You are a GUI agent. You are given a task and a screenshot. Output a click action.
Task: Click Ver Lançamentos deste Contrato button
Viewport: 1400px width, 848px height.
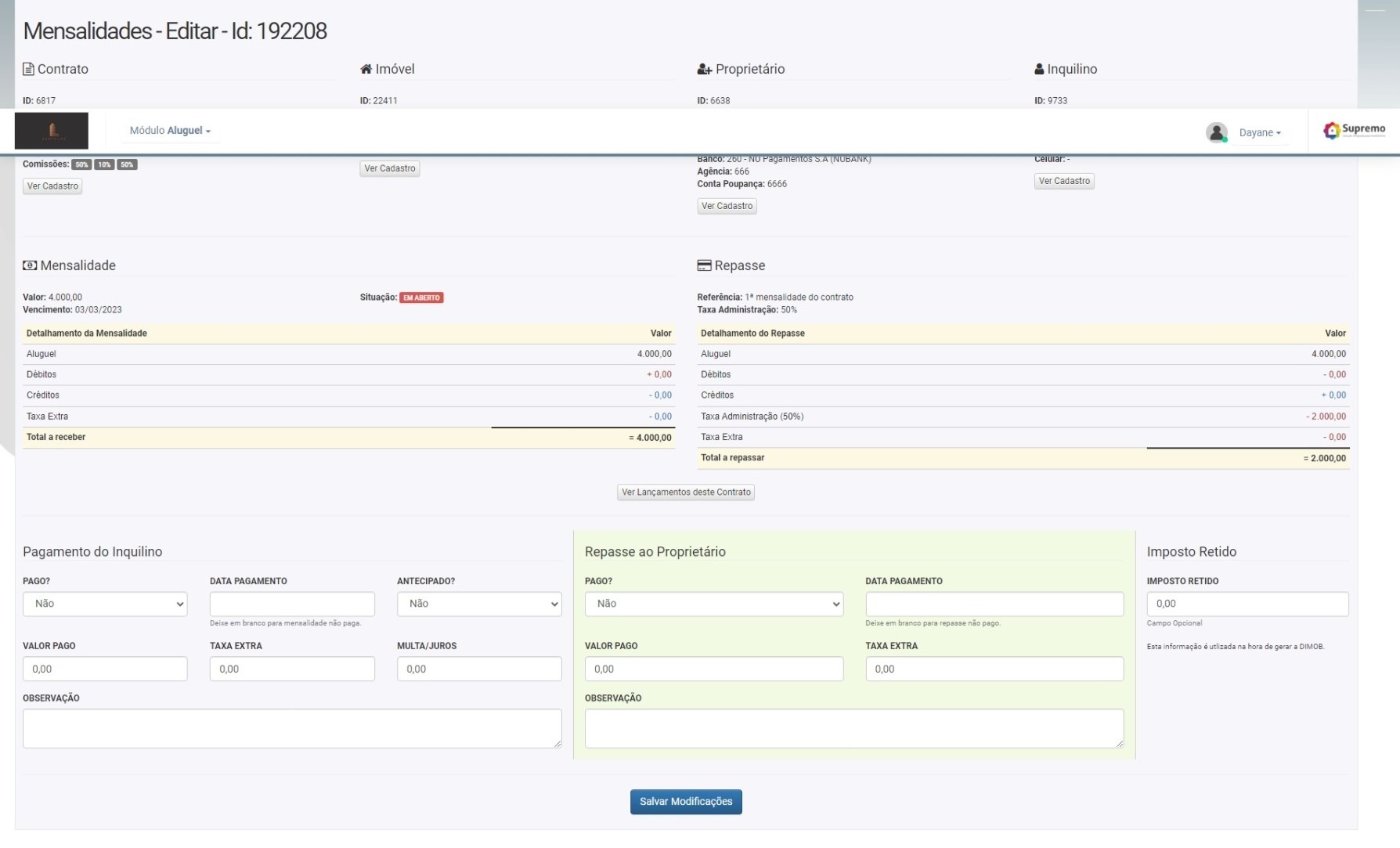[686, 493]
